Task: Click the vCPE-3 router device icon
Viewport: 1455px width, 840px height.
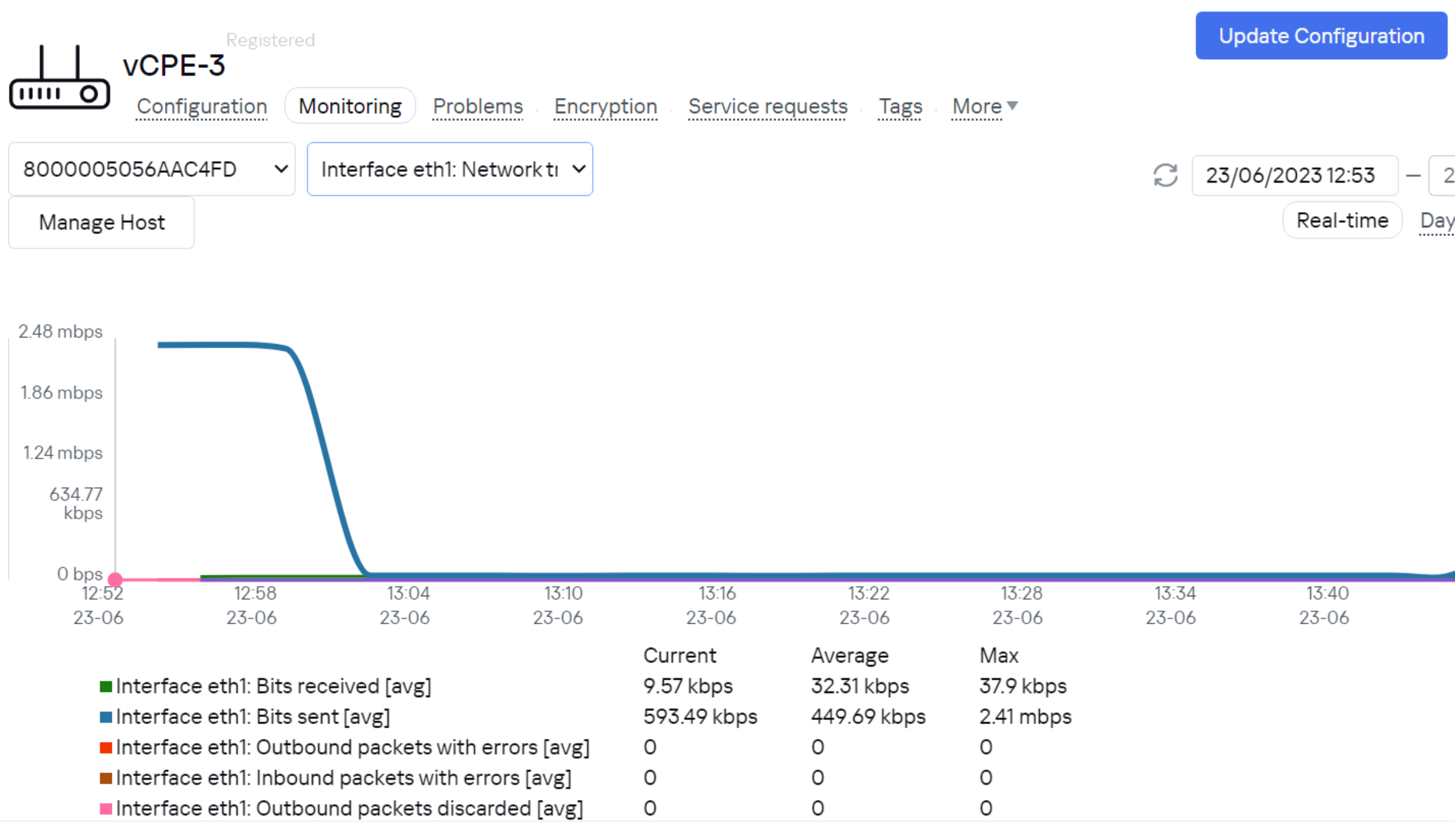Action: 59,78
